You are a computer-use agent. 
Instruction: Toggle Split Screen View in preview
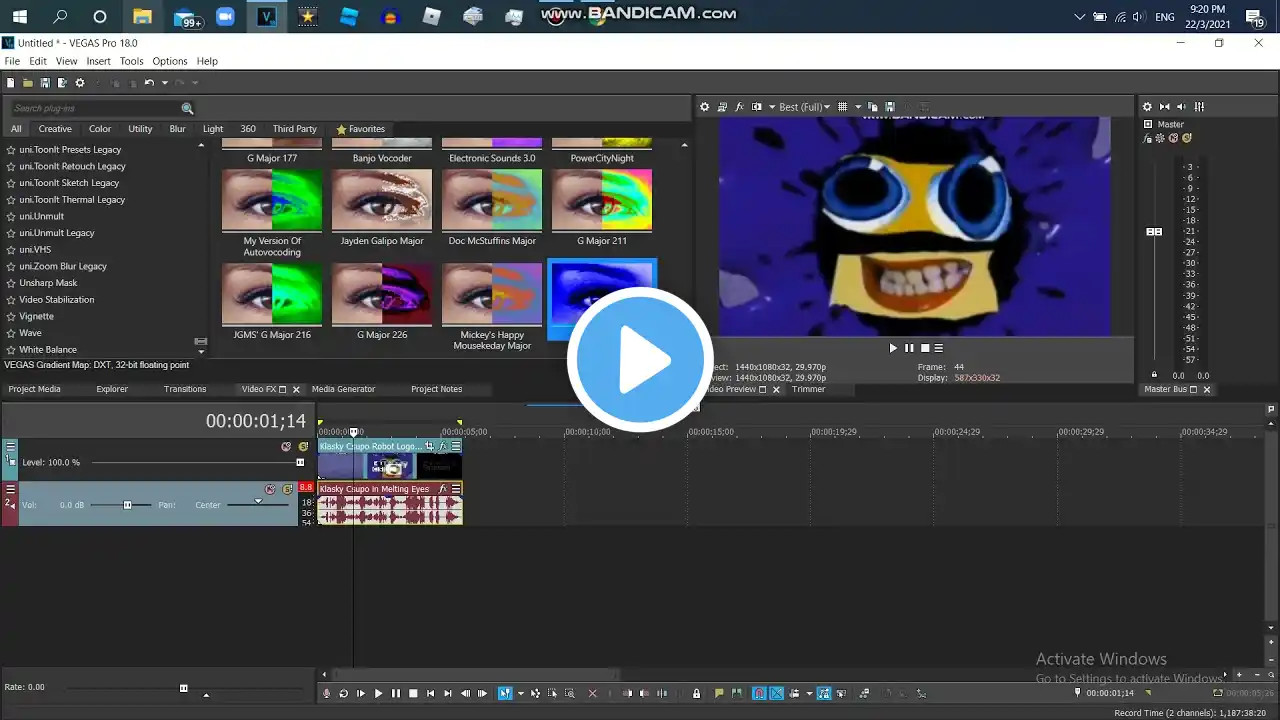[757, 107]
